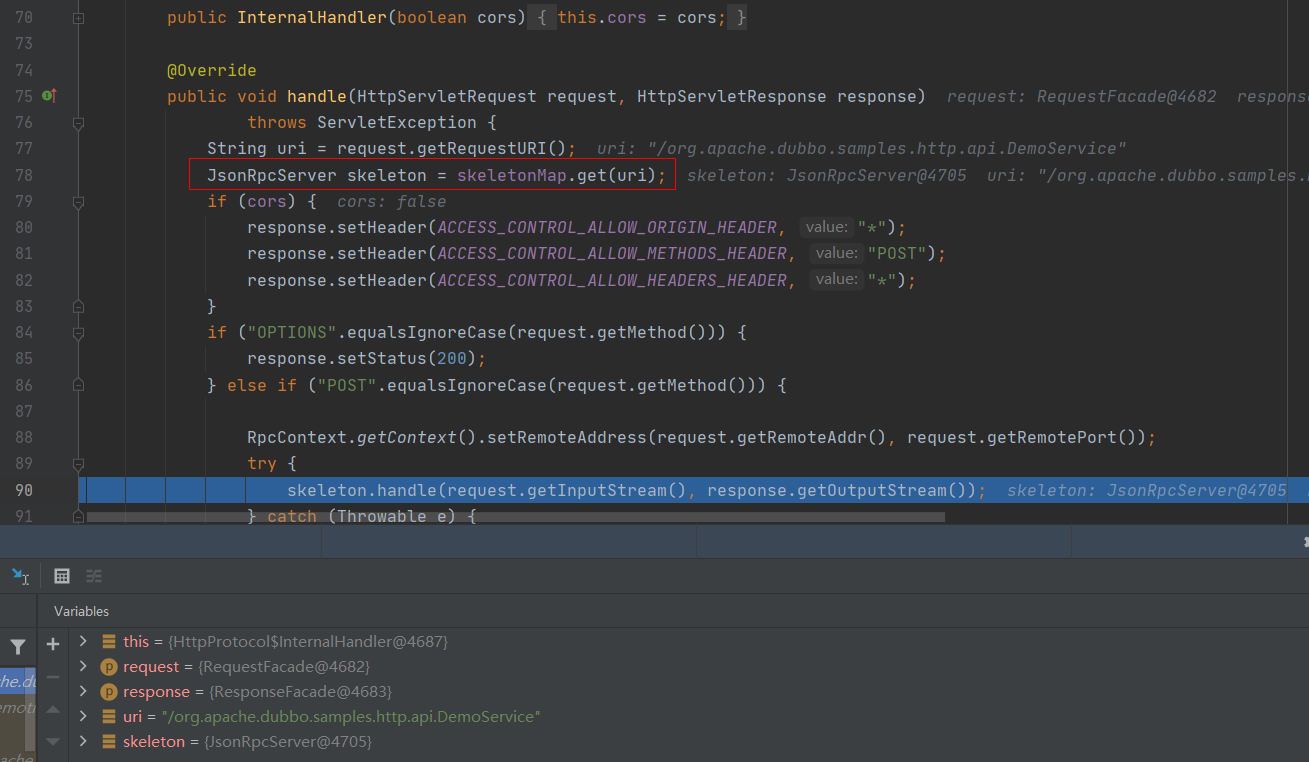Collapse the try block fold at line 89

(79, 464)
